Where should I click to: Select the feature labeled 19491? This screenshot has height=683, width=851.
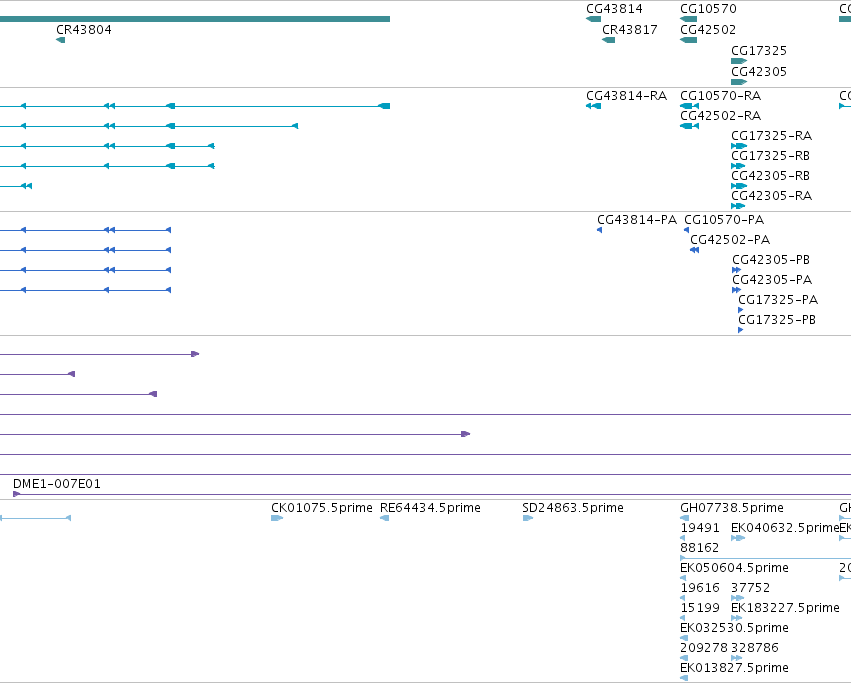(683, 538)
